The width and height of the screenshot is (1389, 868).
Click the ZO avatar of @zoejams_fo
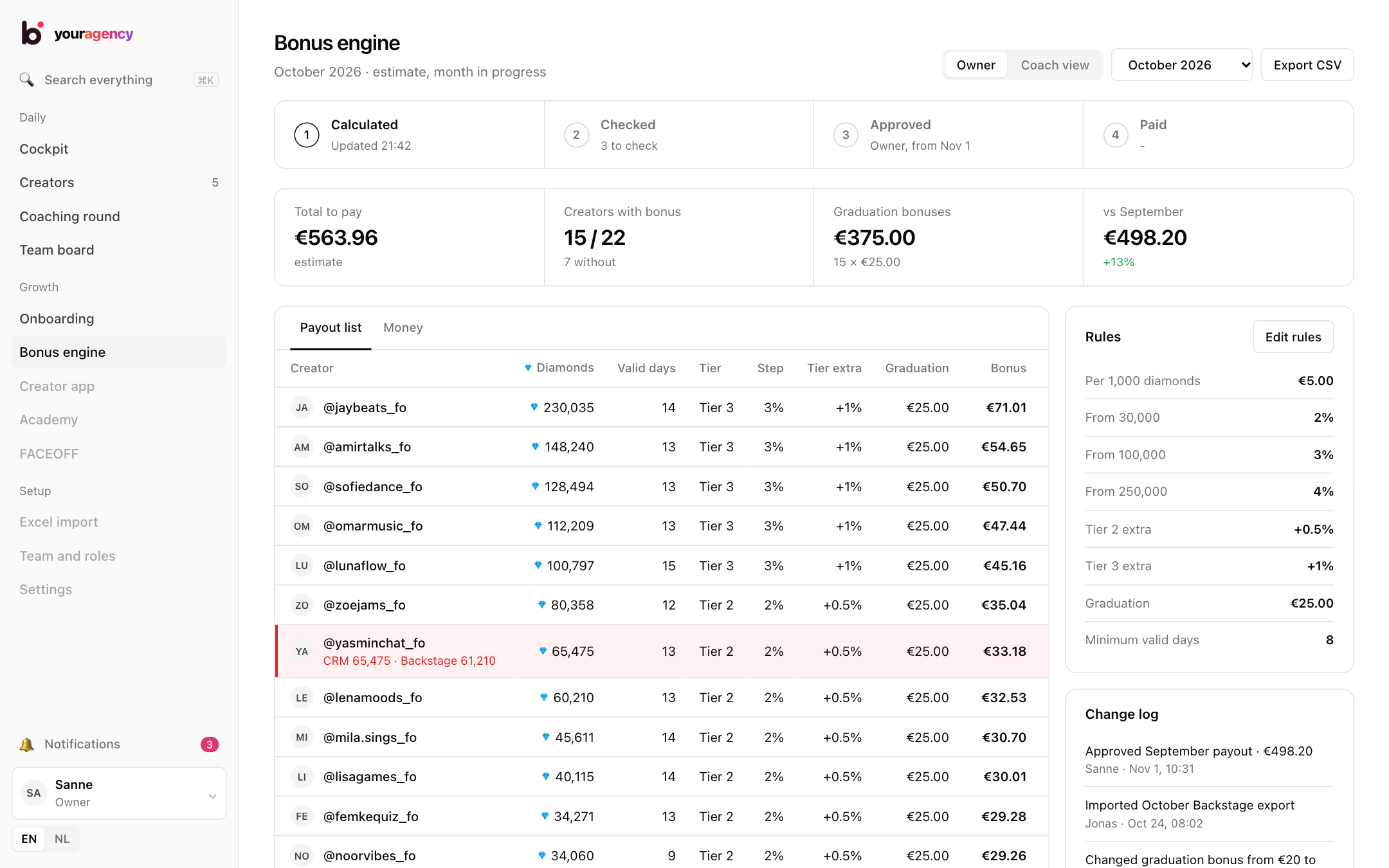pos(302,605)
